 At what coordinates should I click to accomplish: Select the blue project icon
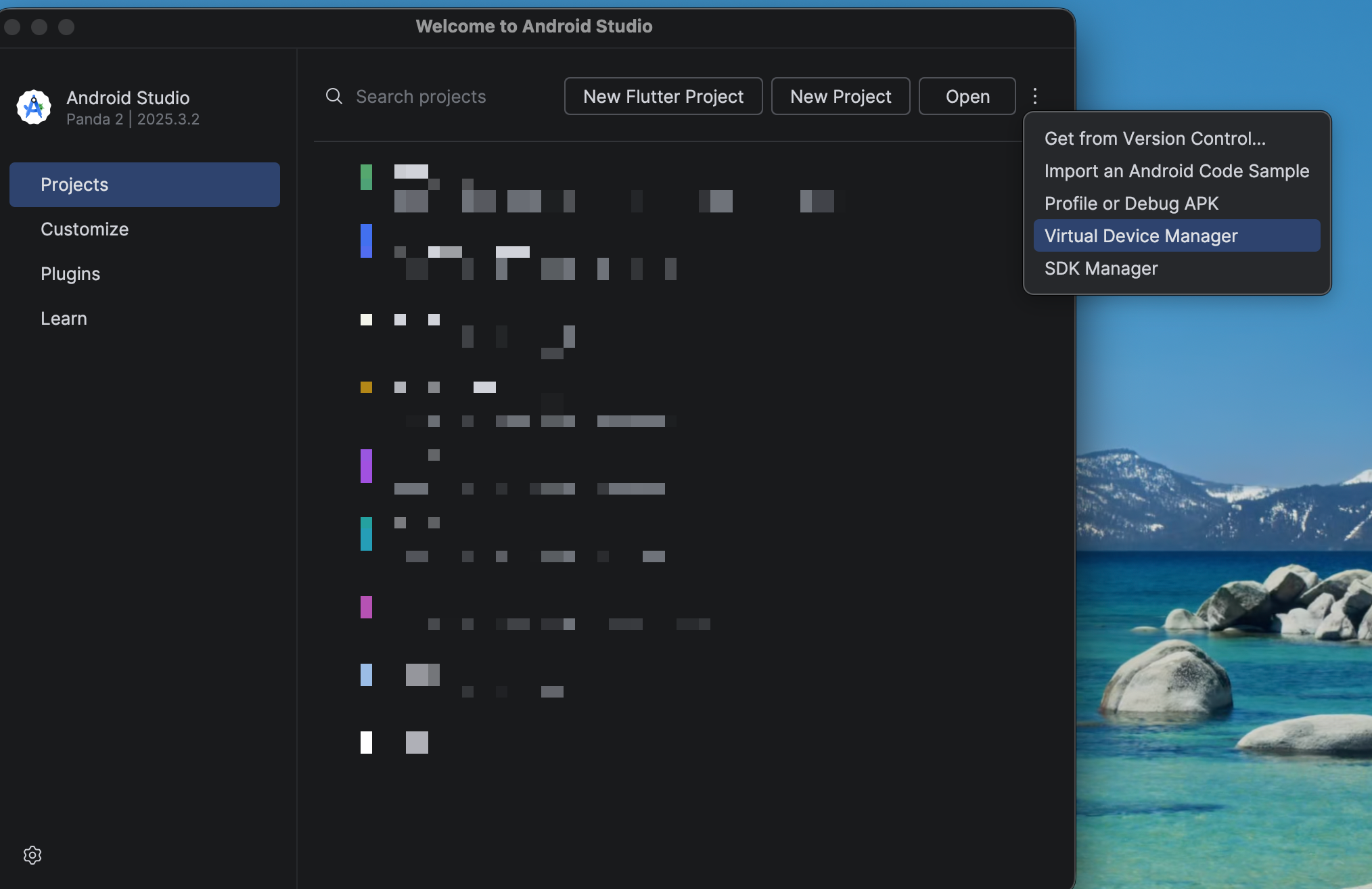(366, 241)
